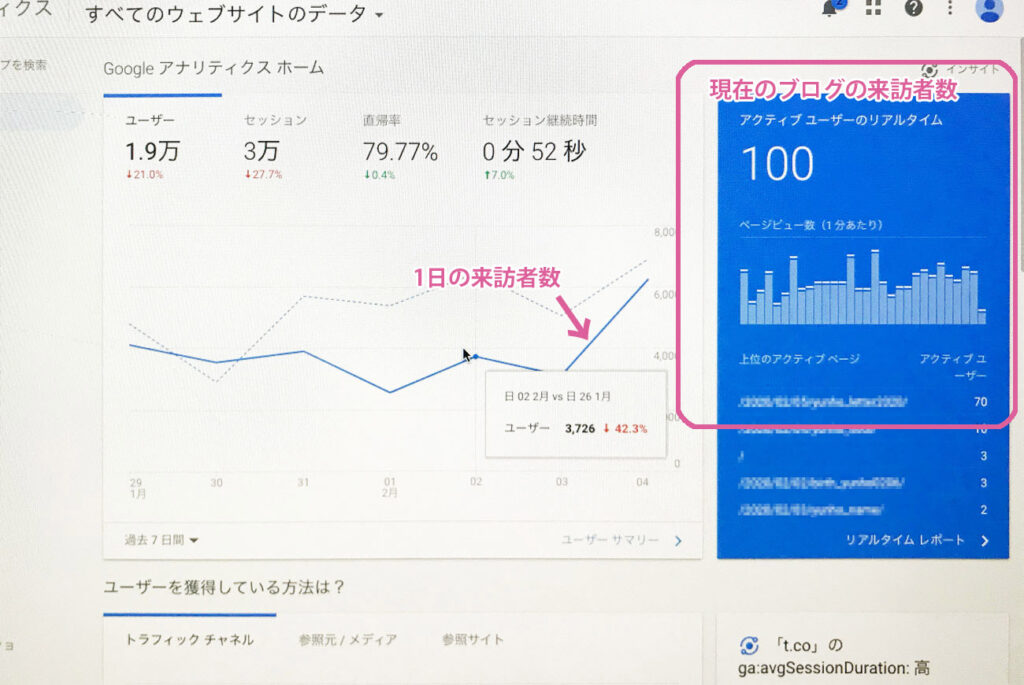Screen dimensions: 1024x685
Task: Switch to the 参照サイト tab
Action: 472,639
